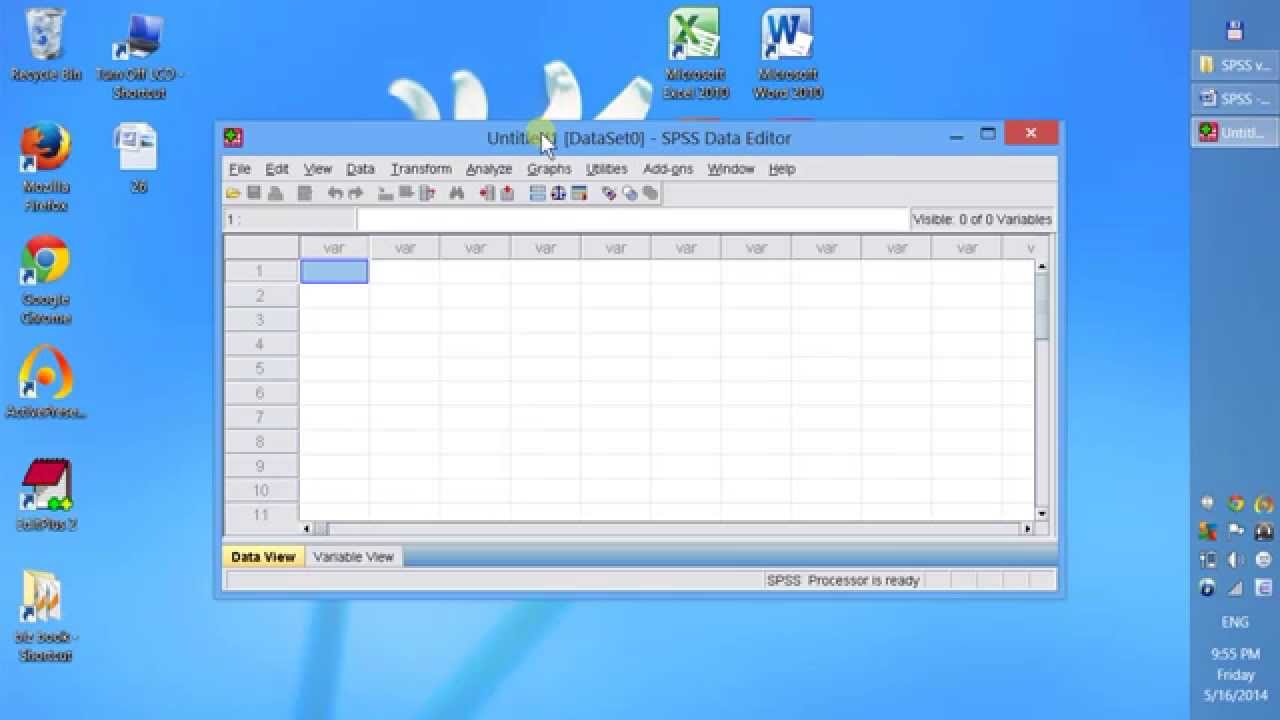Click the Go to Case toolbar icon

pyautogui.click(x=386, y=193)
